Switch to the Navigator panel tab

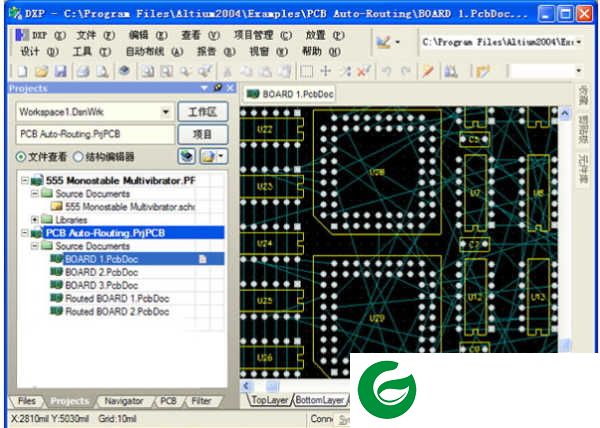(x=124, y=401)
